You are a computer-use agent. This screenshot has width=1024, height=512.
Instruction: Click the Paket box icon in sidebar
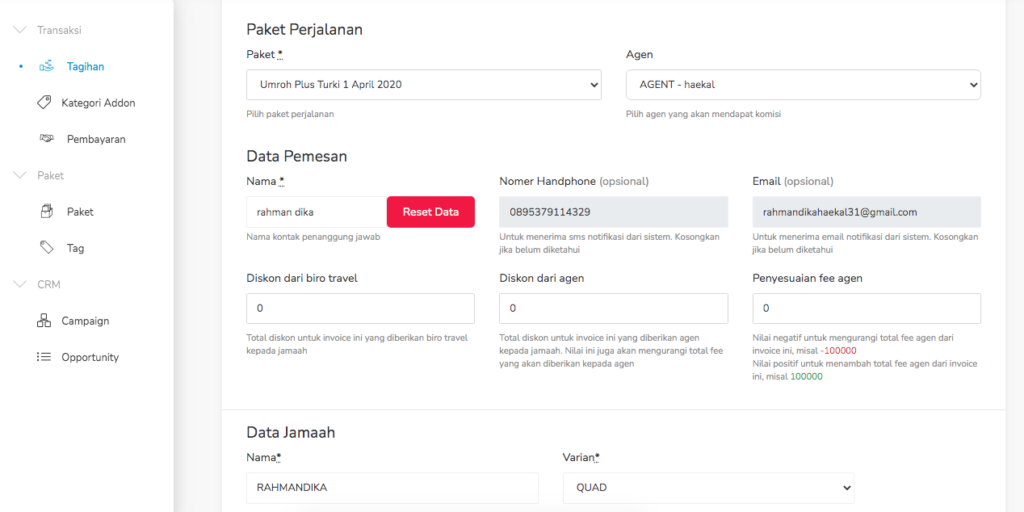(46, 212)
